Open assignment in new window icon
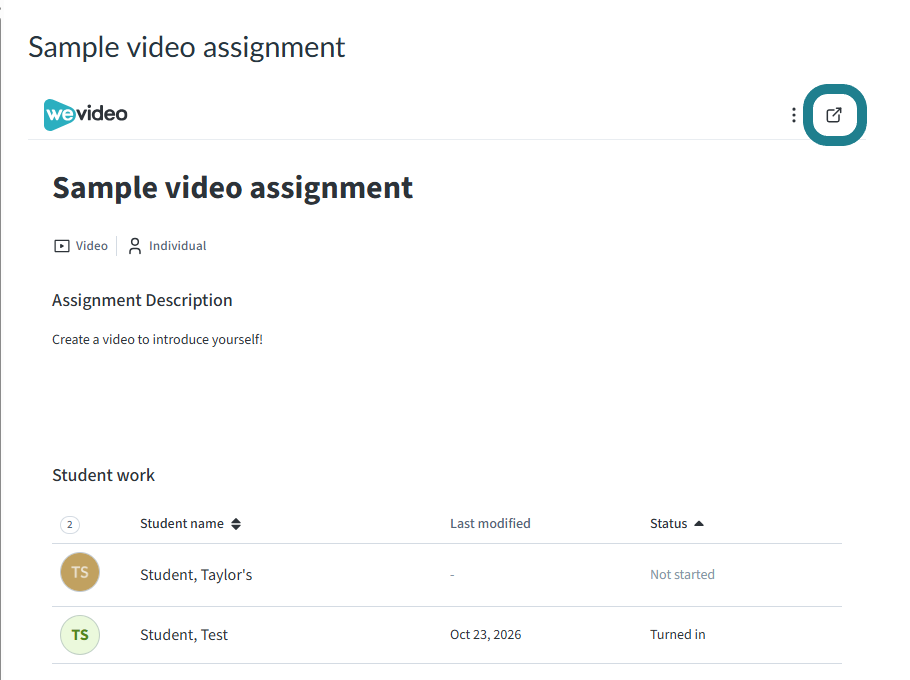This screenshot has width=910, height=680. (x=834, y=115)
